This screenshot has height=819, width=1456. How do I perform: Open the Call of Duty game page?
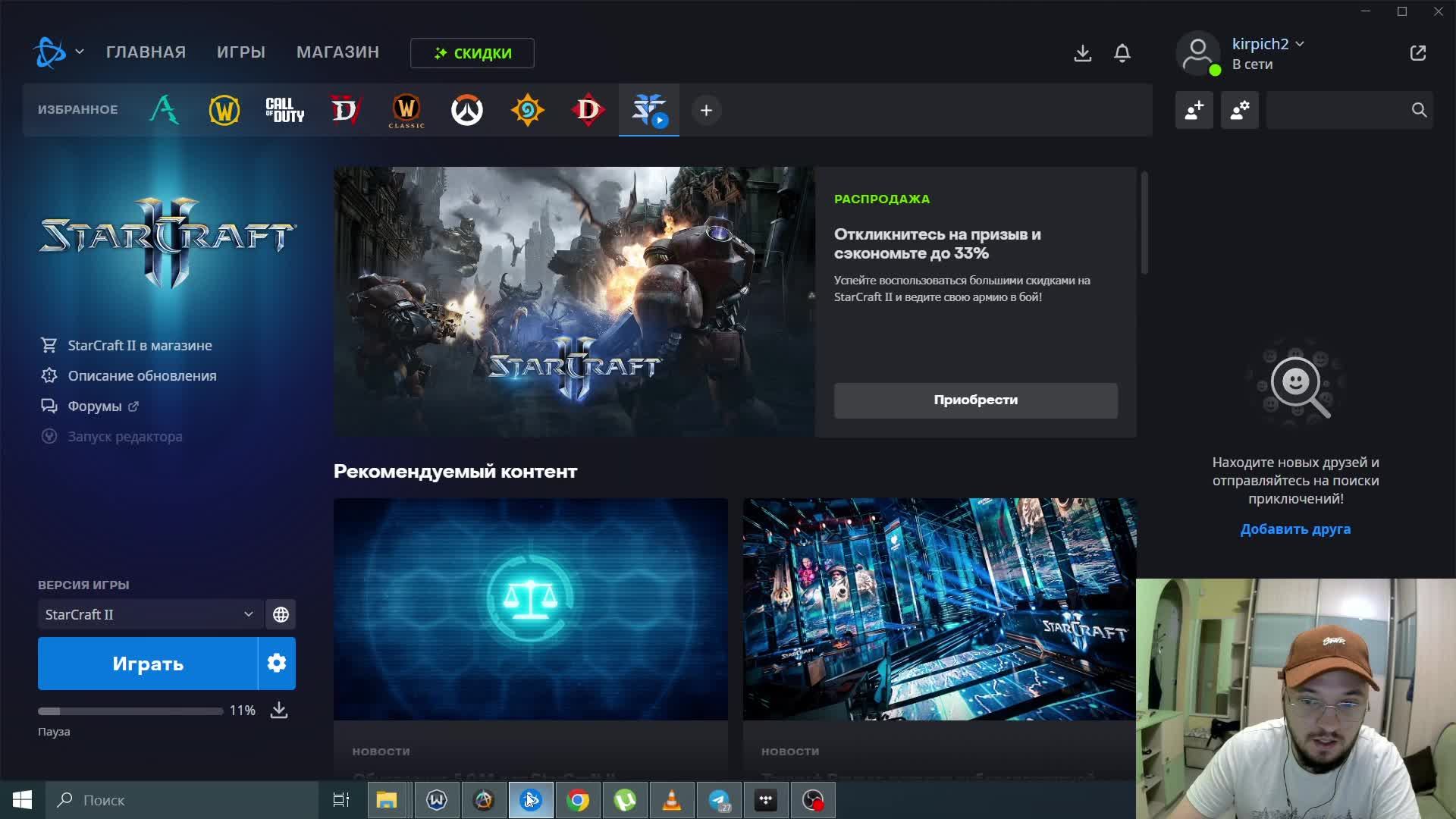(285, 110)
